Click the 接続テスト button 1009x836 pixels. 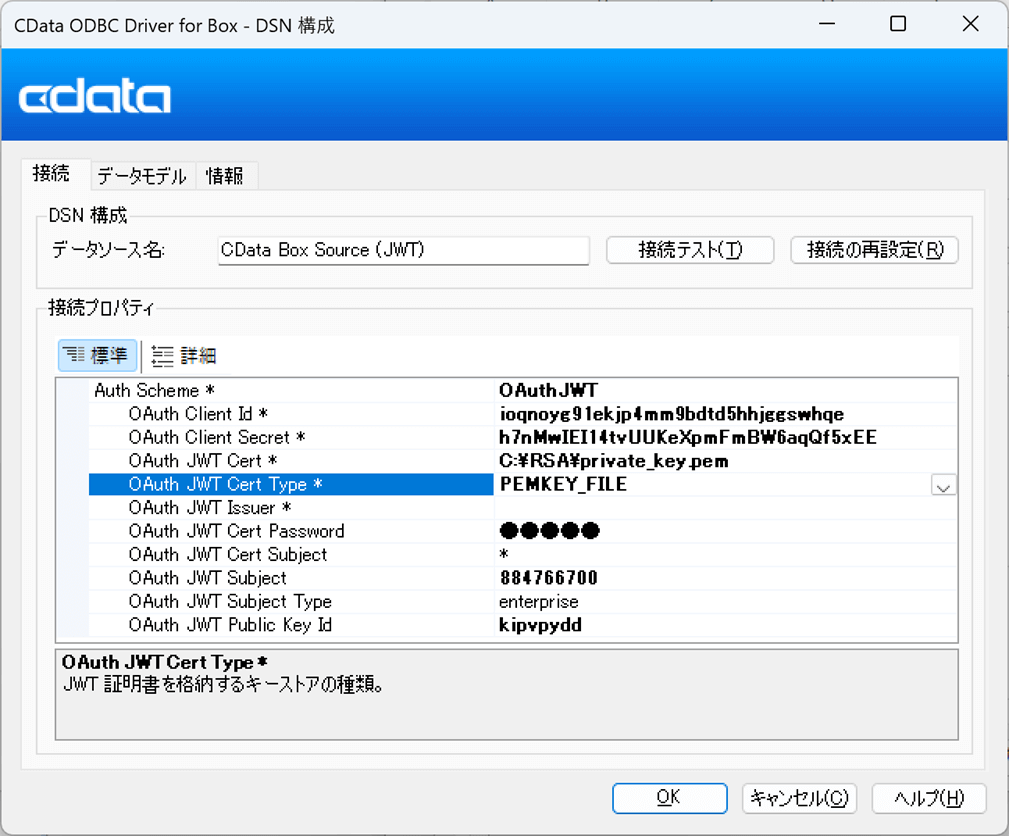pyautogui.click(x=690, y=250)
